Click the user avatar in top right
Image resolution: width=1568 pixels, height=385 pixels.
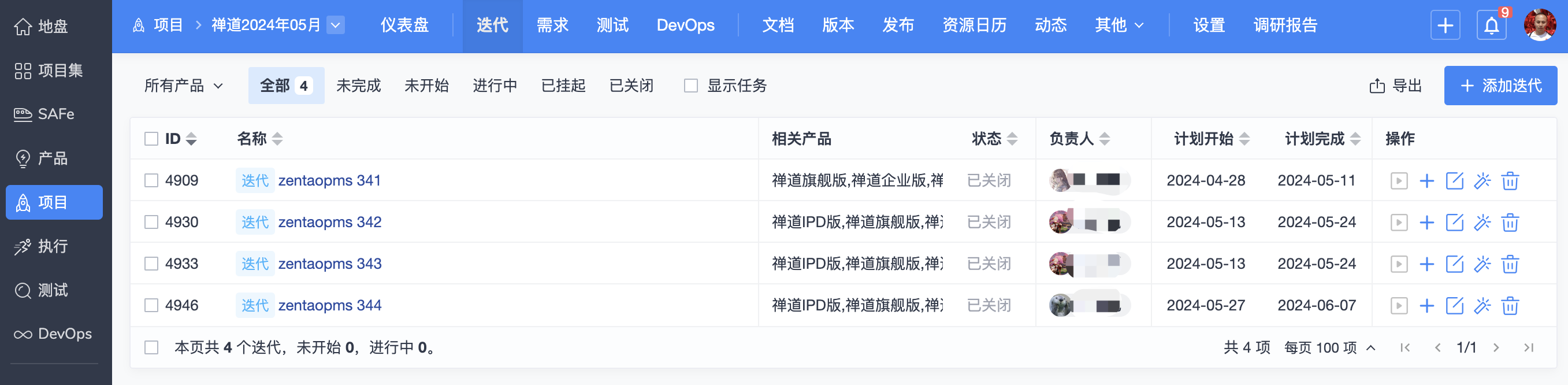[x=1539, y=25]
